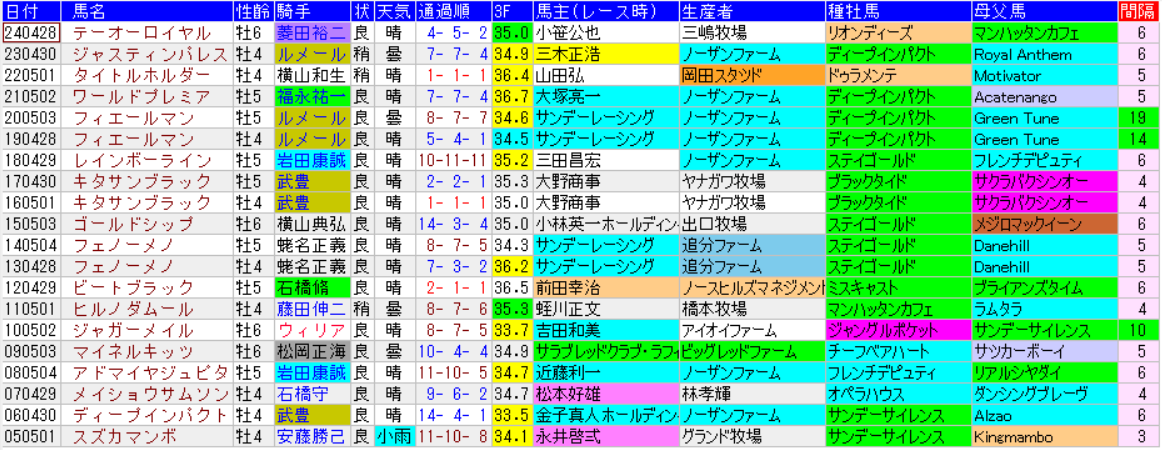Select jockey 福永祐一
This screenshot has width=1162, height=450.
312,97
